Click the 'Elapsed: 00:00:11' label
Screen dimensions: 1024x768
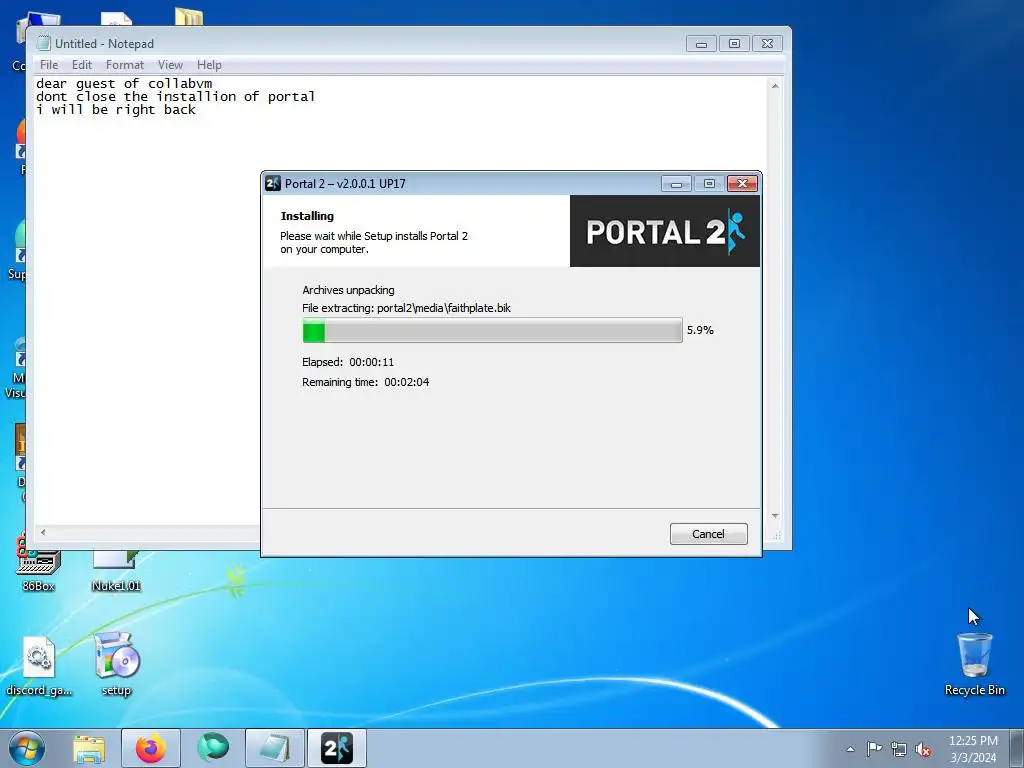coord(348,362)
